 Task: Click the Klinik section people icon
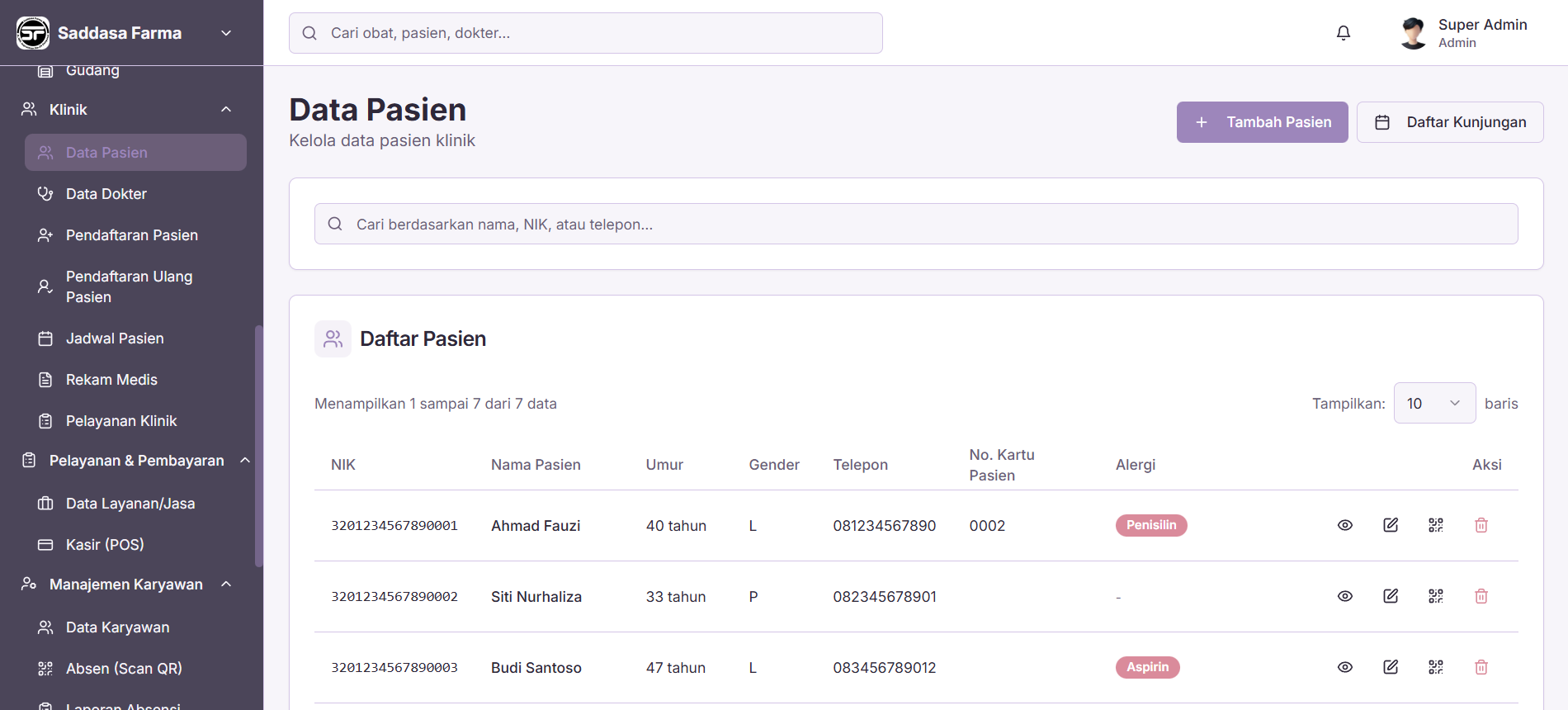point(29,109)
